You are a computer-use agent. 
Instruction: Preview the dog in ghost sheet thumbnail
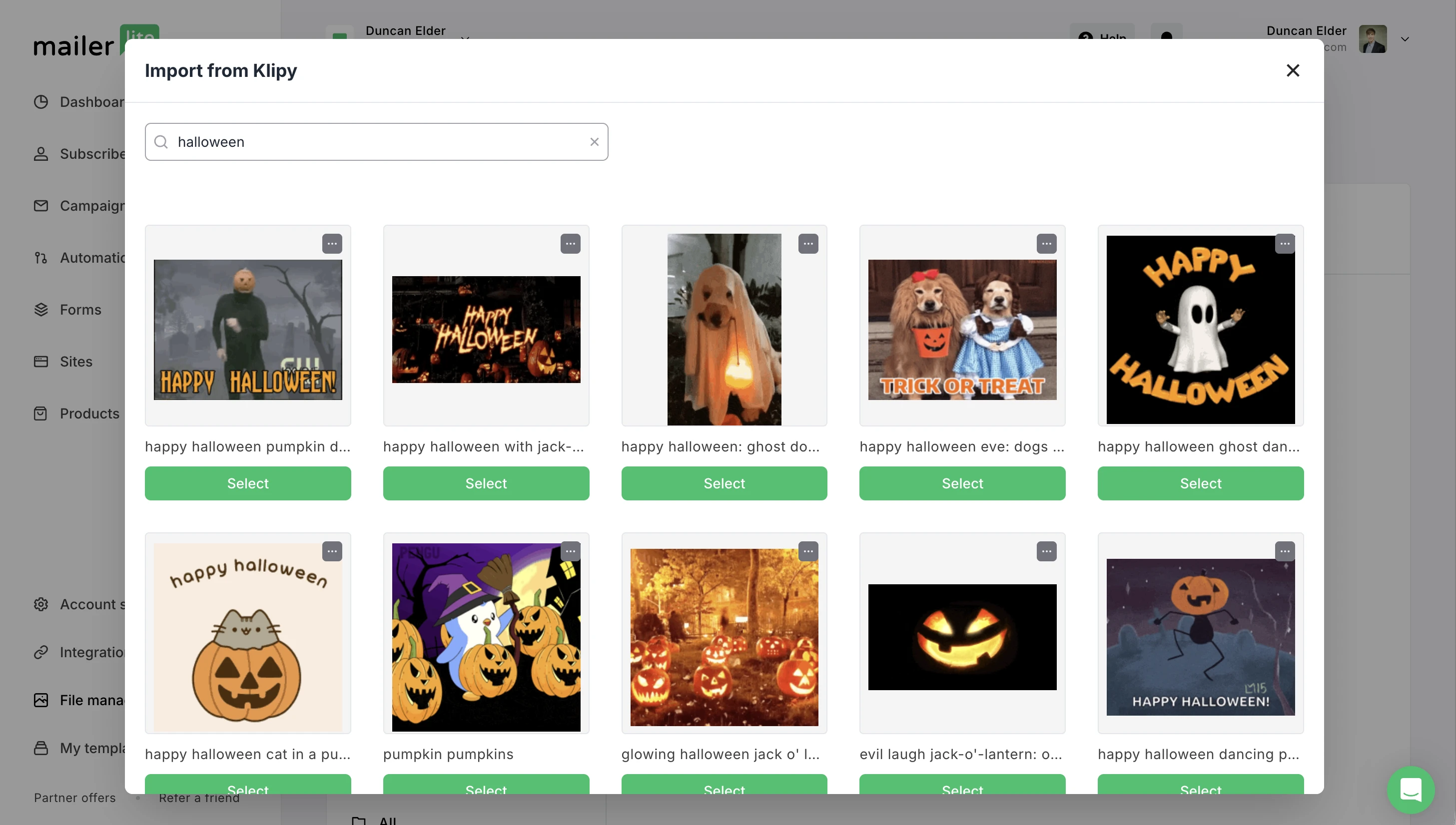tap(724, 330)
